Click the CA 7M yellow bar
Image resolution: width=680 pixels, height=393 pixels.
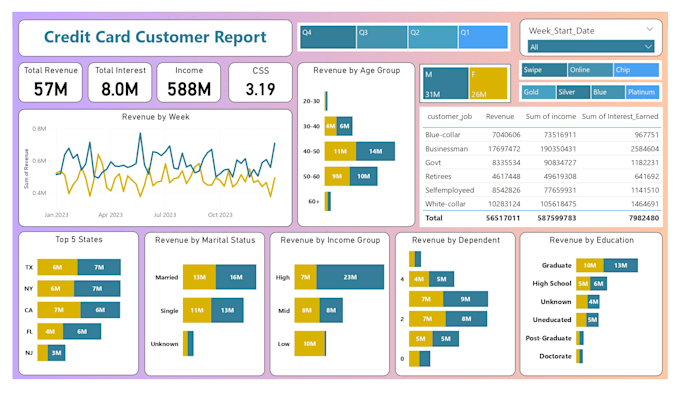(59, 310)
